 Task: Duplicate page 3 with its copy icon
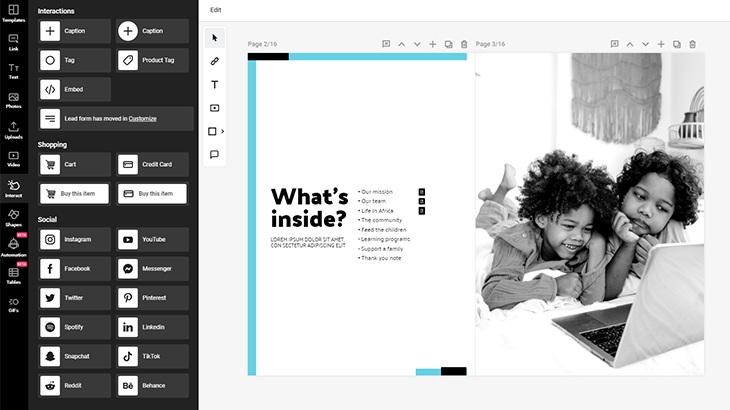[677, 44]
